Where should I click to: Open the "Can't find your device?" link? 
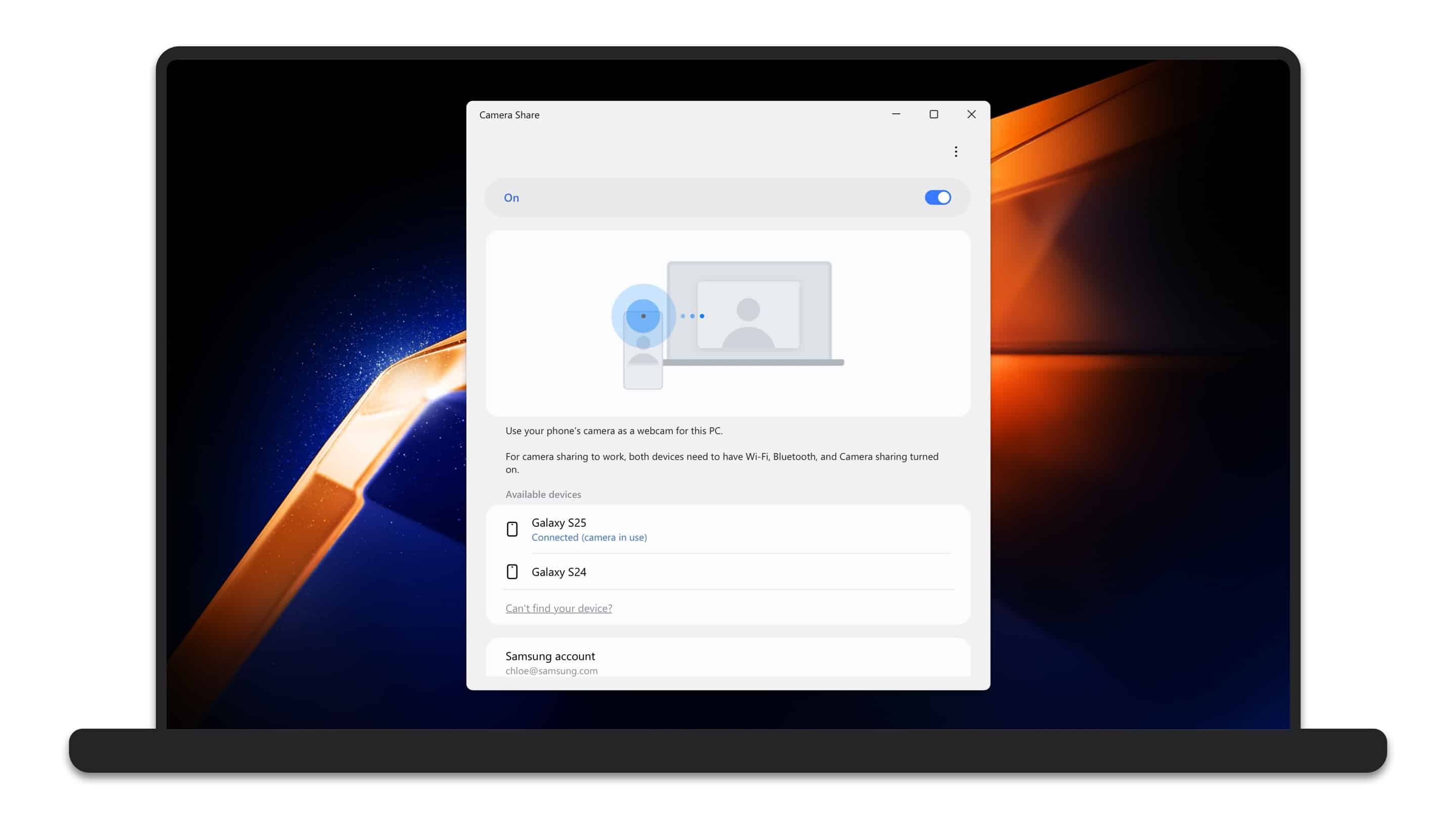tap(559, 608)
